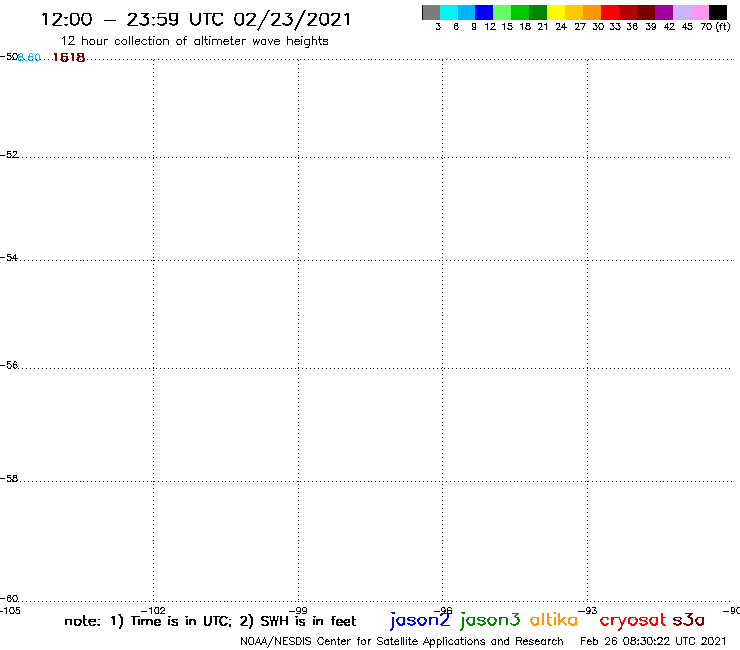
Task: Click the purple legend swatch
Action: 664,12
